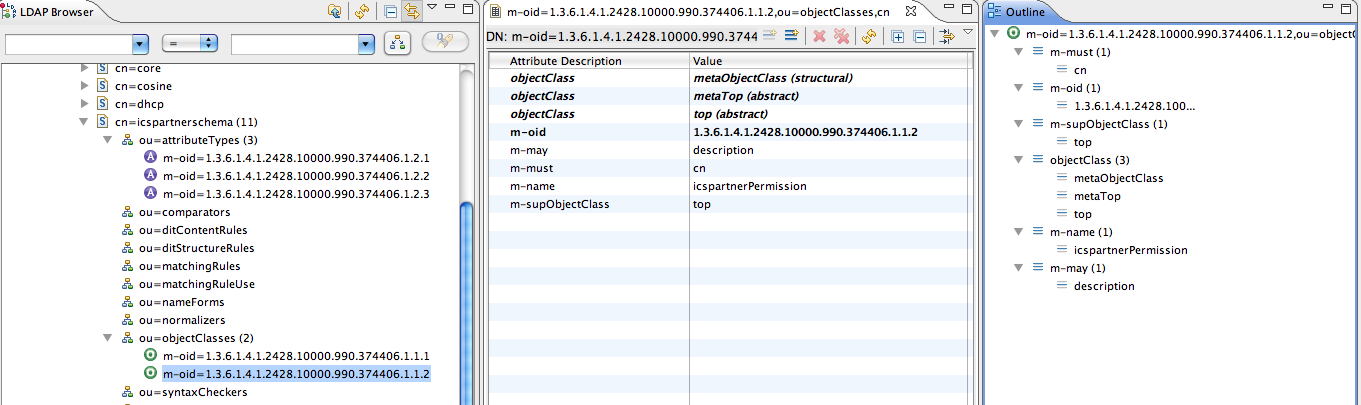Viewport: 1361px width, 405px height.
Task: Select the ou=nameForms entry
Action: point(181,302)
